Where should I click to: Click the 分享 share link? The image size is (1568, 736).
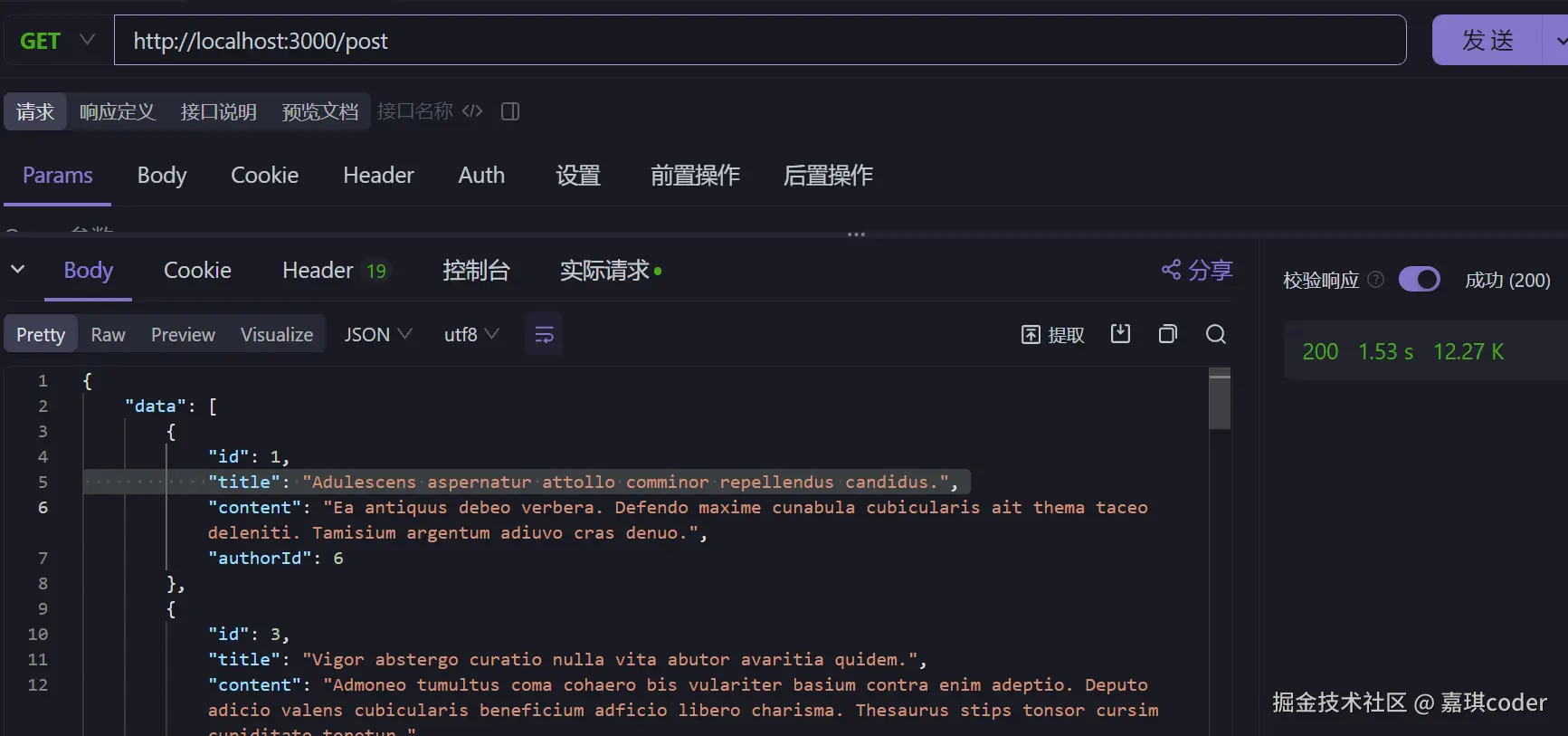(x=1196, y=270)
